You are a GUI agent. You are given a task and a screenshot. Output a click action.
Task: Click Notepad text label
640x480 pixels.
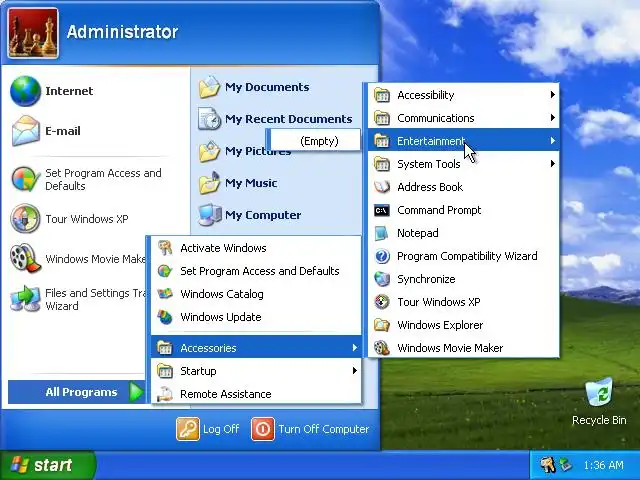(418, 233)
